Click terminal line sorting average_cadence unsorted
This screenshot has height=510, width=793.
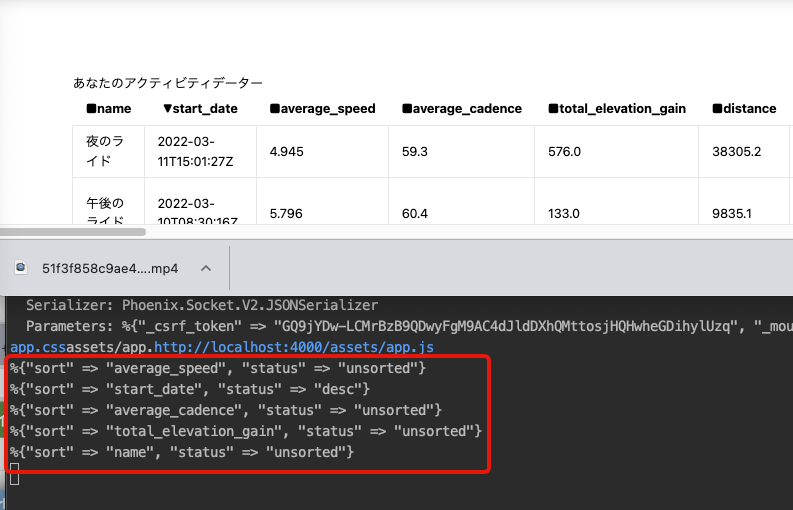(x=226, y=410)
